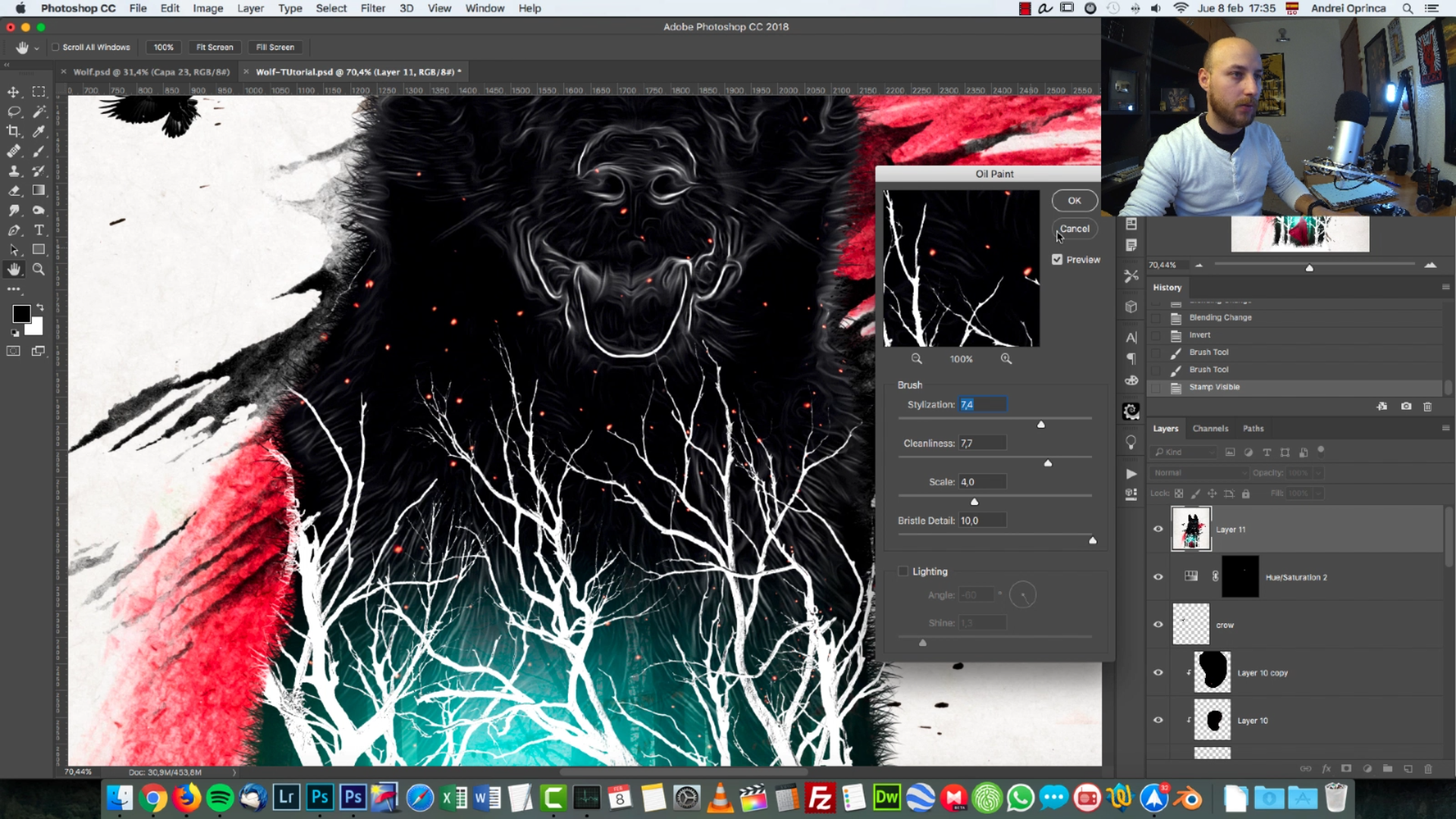Hide the crow layer visibility

[x=1158, y=625]
